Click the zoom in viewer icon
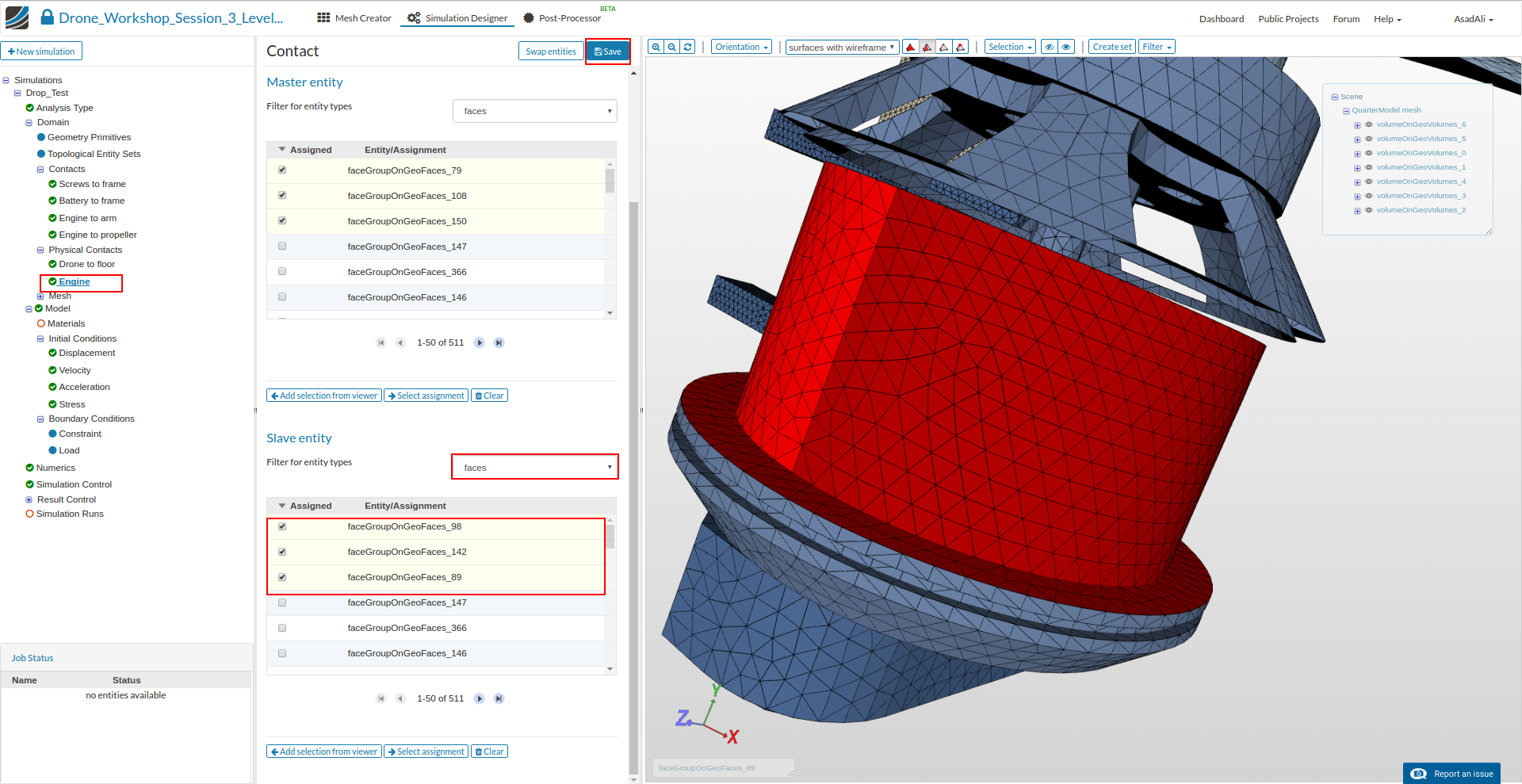Viewport: 1522px width, 784px height. [x=656, y=47]
